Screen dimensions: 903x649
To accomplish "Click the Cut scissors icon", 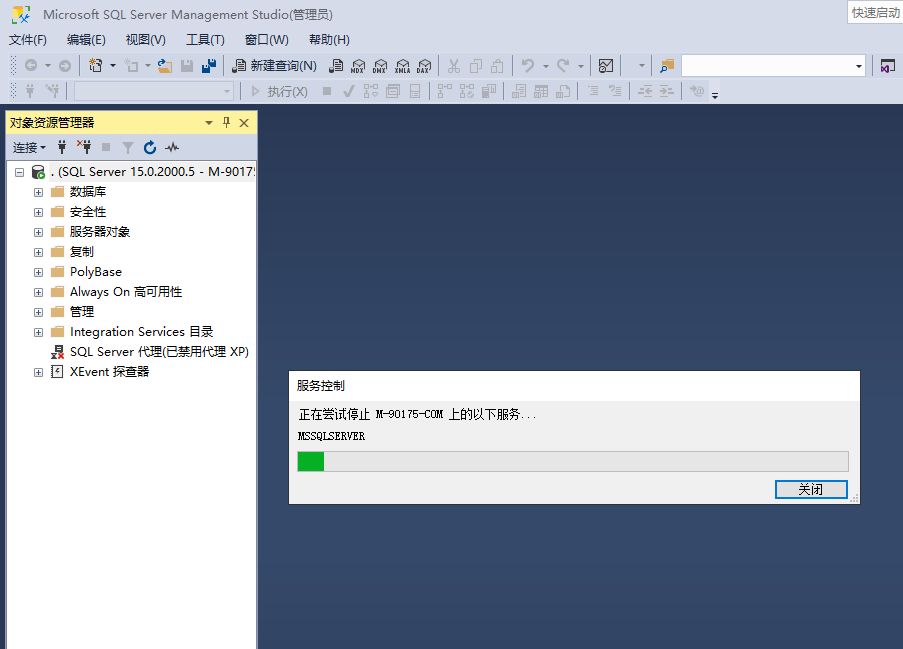I will pos(454,66).
